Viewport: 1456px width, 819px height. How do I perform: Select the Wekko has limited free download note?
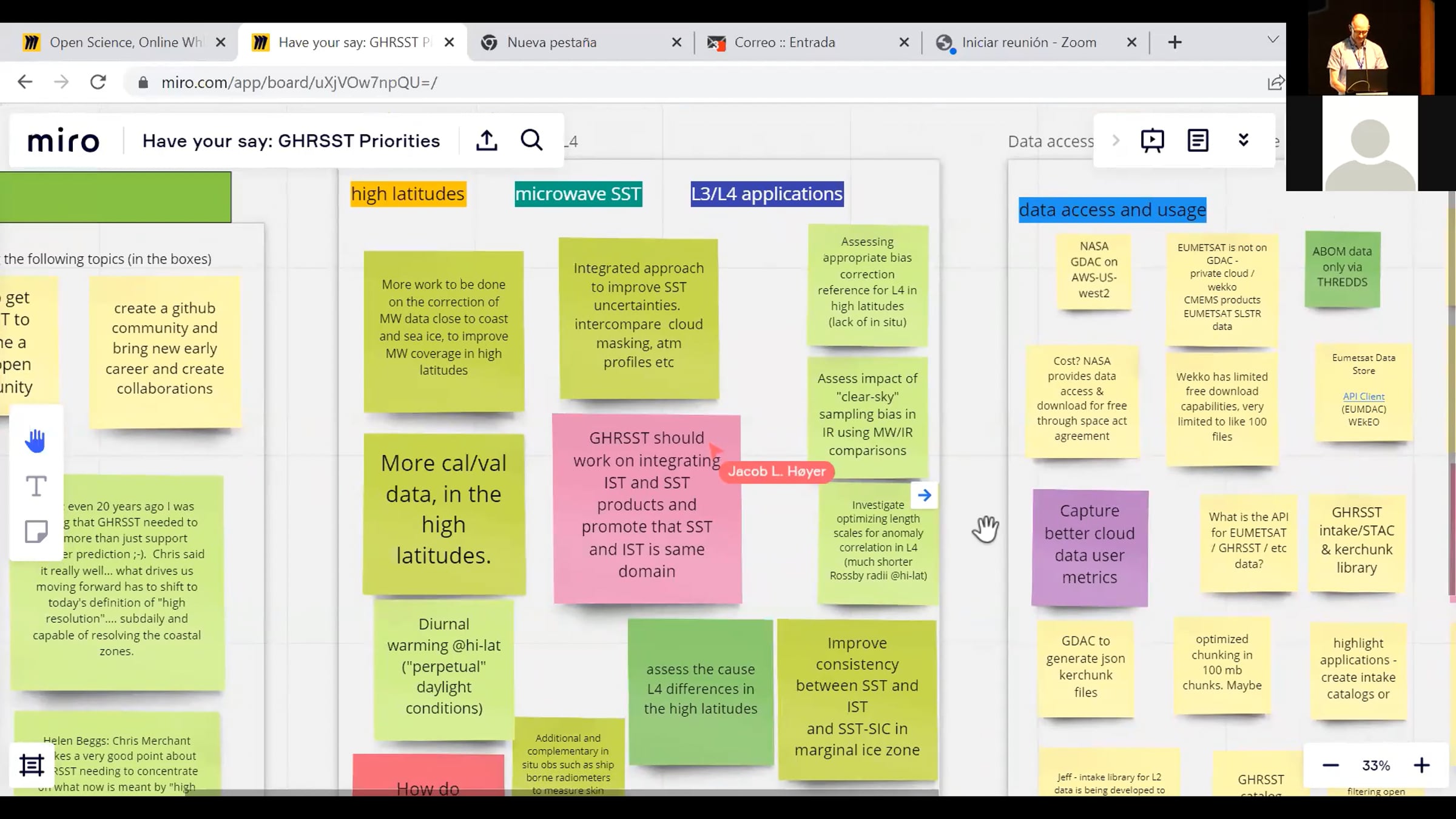(1222, 409)
